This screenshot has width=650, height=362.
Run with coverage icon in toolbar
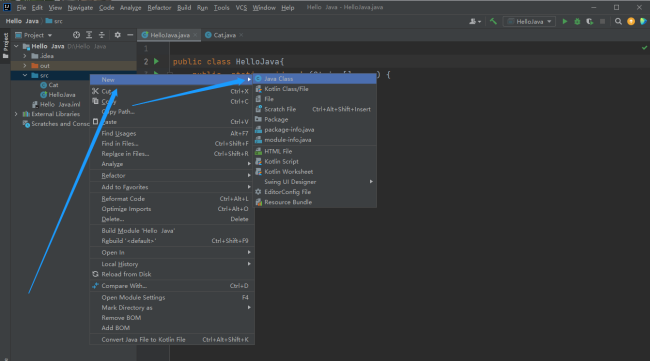(589, 21)
